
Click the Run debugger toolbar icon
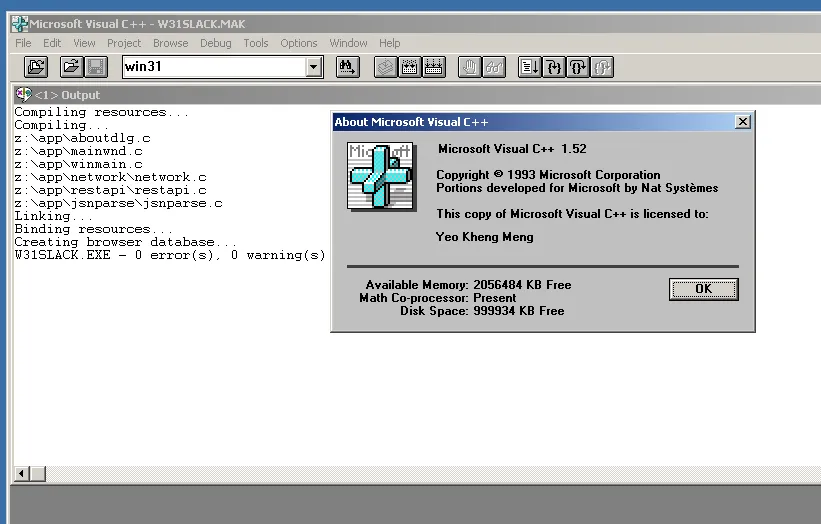[530, 67]
